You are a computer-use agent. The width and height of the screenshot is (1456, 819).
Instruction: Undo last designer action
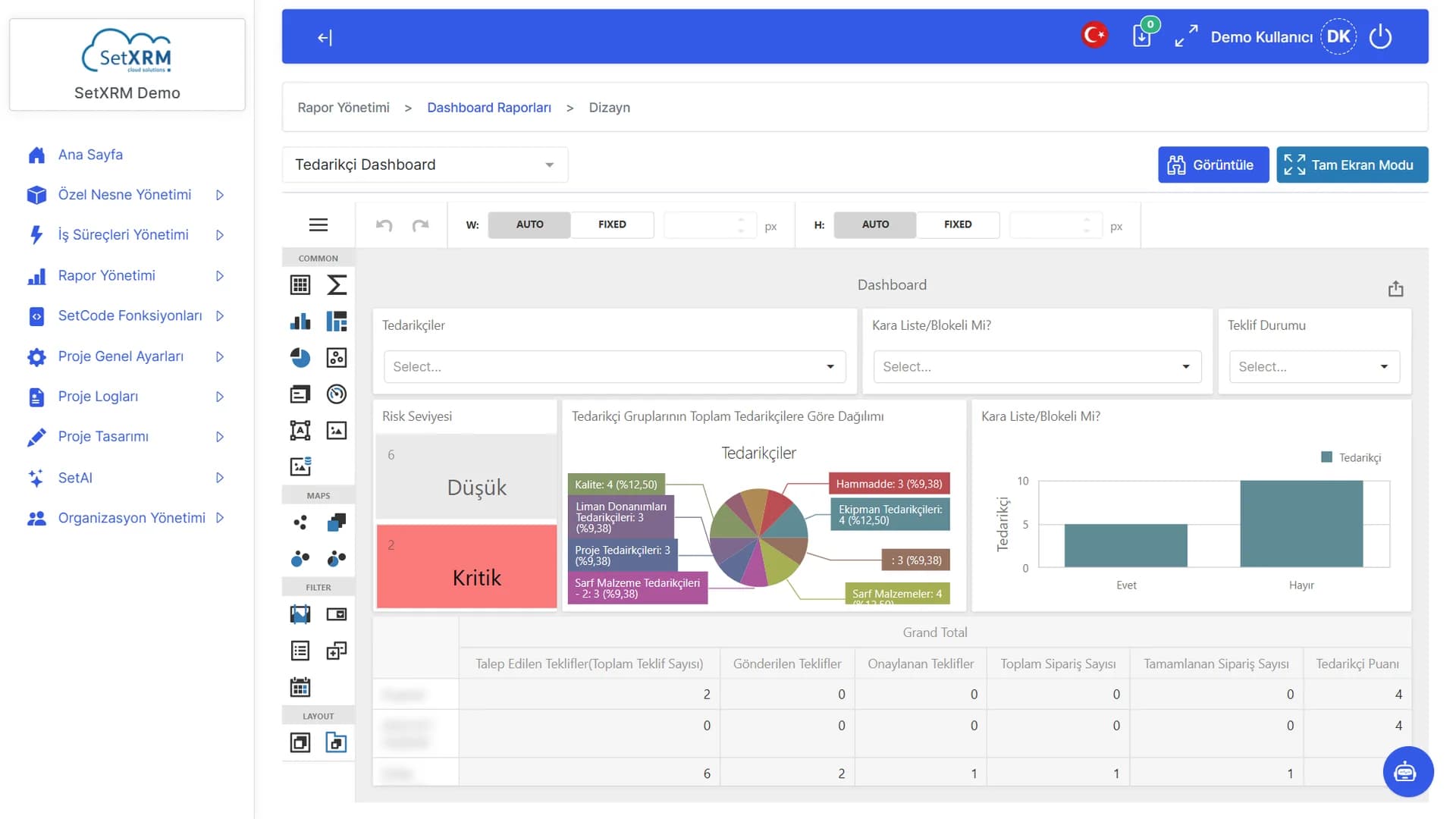tap(384, 225)
